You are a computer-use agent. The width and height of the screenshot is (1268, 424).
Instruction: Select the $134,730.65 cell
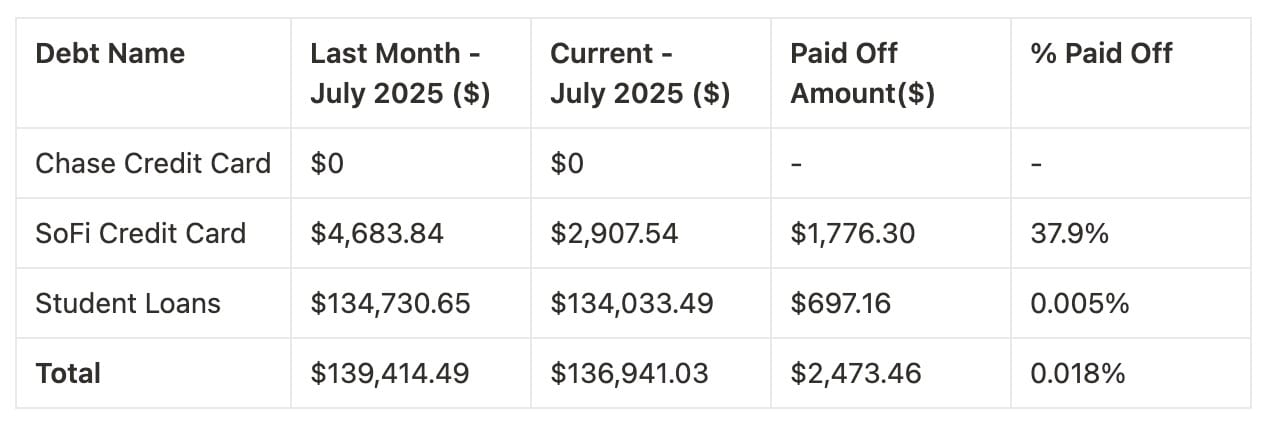[x=390, y=303]
